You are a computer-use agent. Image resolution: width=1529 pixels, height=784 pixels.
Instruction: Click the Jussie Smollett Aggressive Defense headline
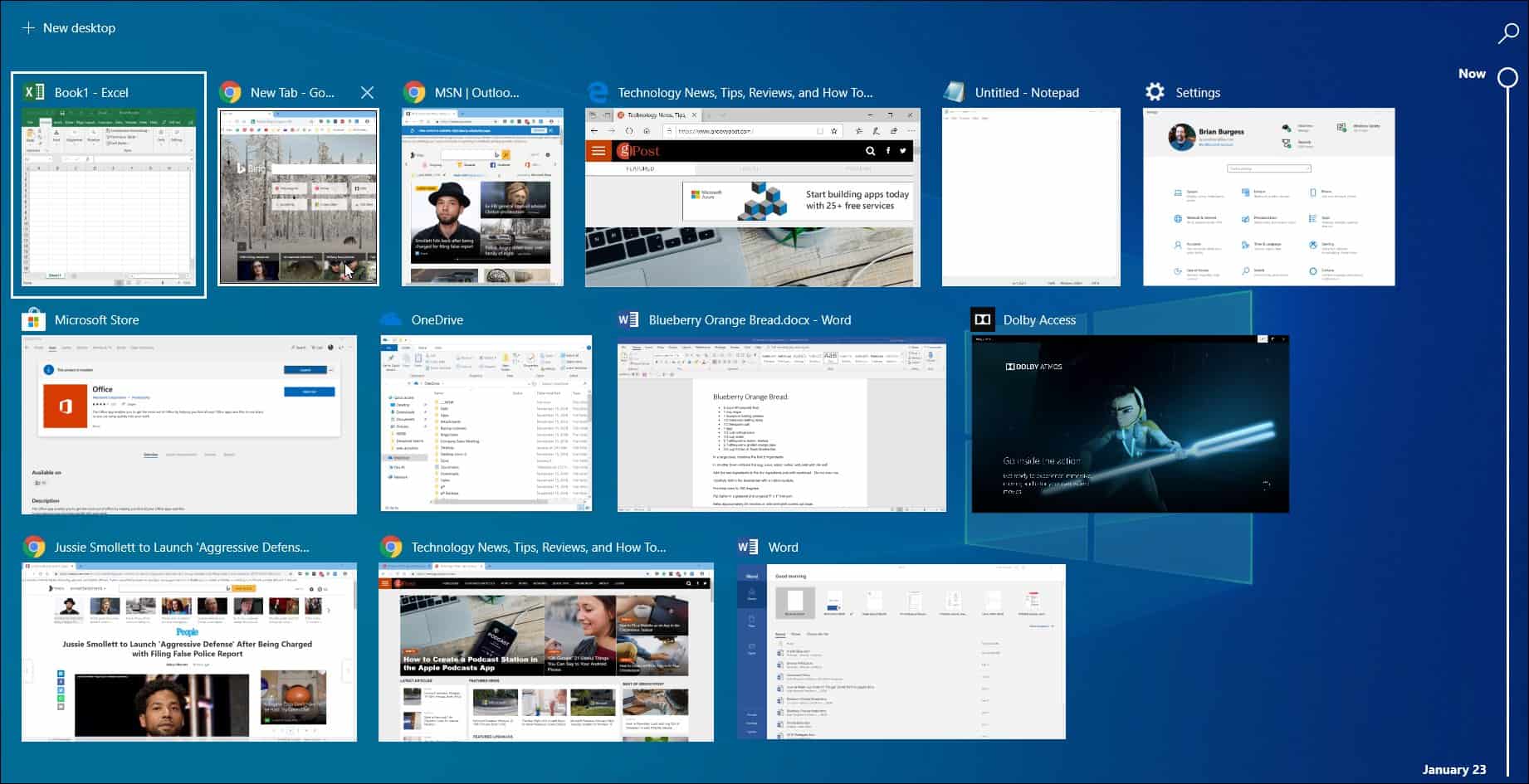coord(188,649)
